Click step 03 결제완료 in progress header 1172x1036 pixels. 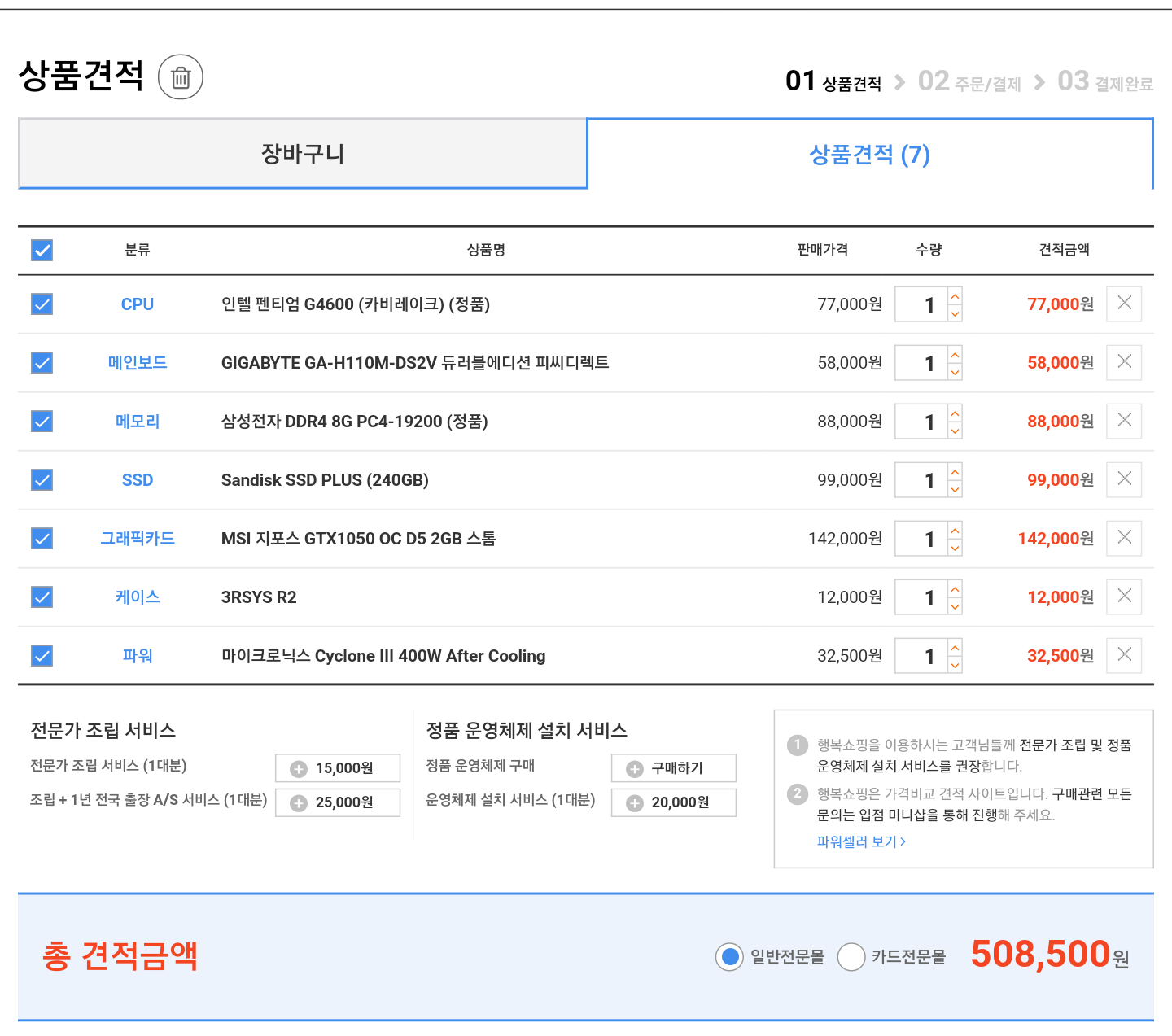[1105, 81]
